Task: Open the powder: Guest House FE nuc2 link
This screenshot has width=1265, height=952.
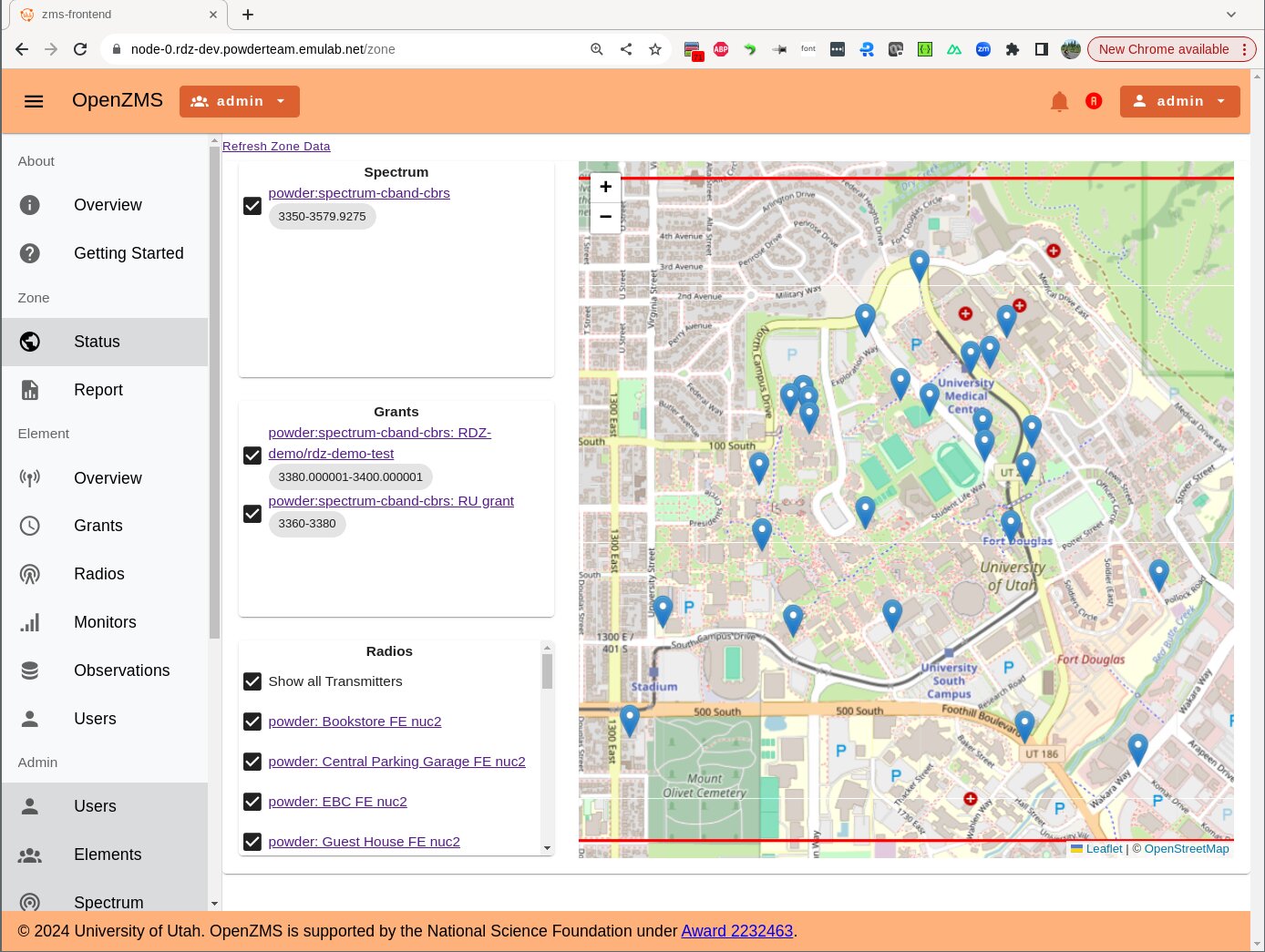Action: coord(364,842)
